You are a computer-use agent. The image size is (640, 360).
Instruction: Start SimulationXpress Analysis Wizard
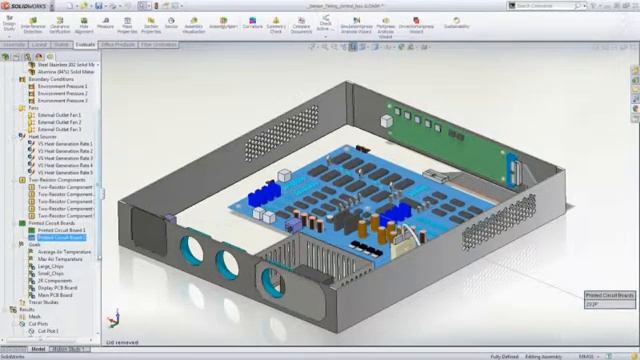click(x=356, y=25)
